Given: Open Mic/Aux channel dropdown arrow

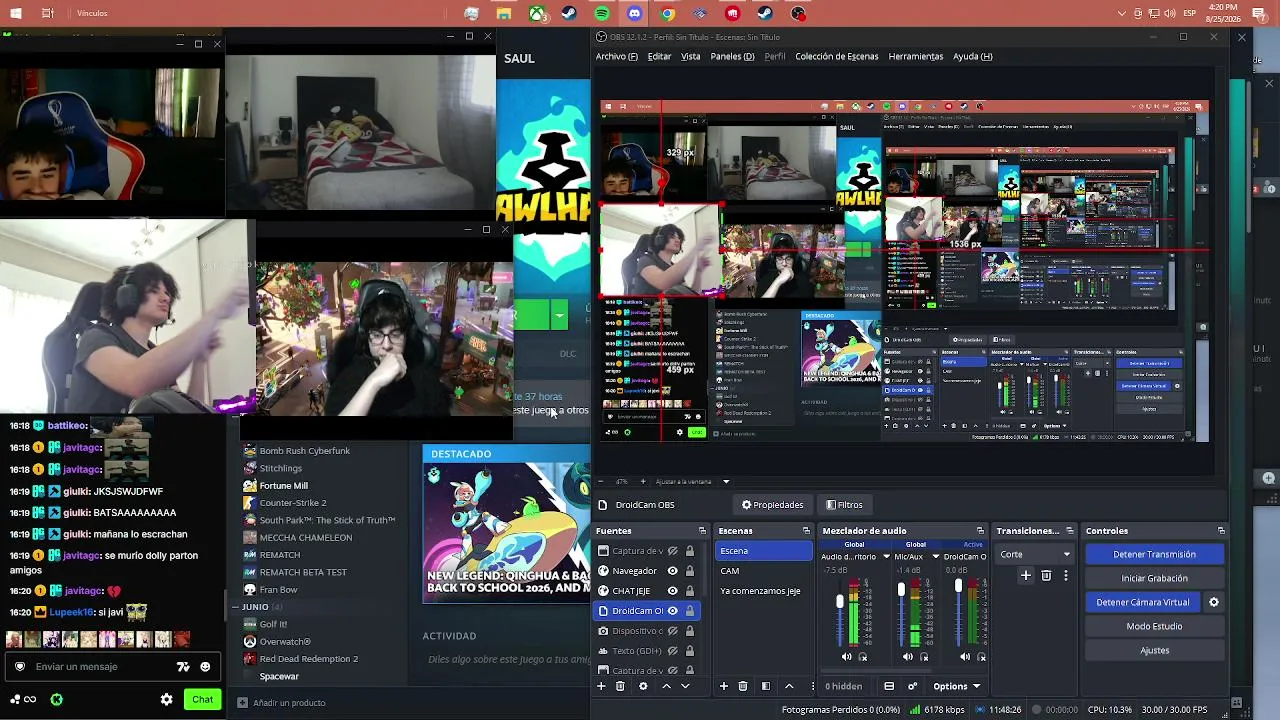Looking at the screenshot, I should pyautogui.click(x=936, y=557).
